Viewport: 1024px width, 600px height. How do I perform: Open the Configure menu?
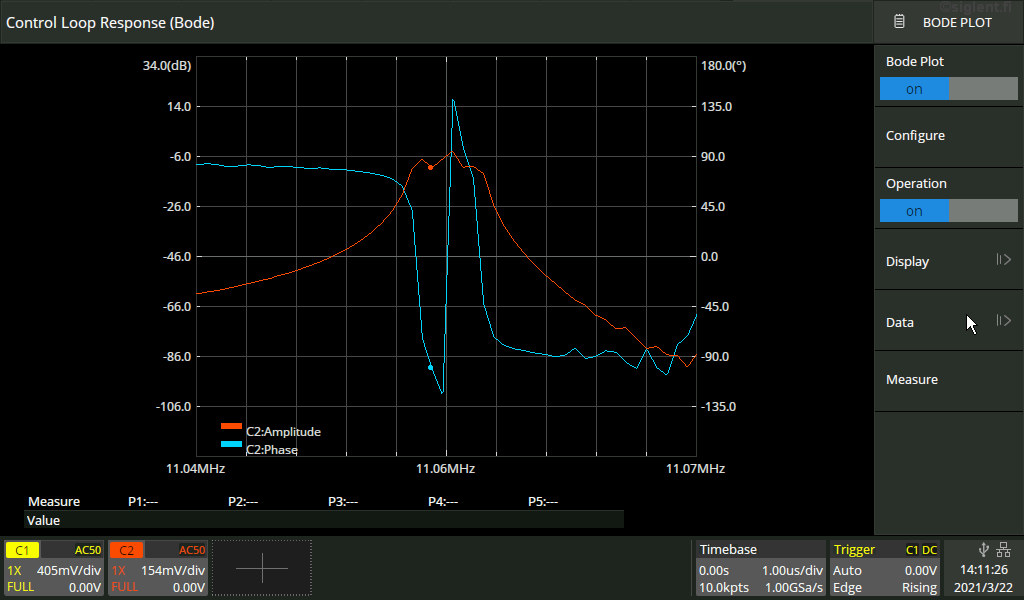[948, 136]
